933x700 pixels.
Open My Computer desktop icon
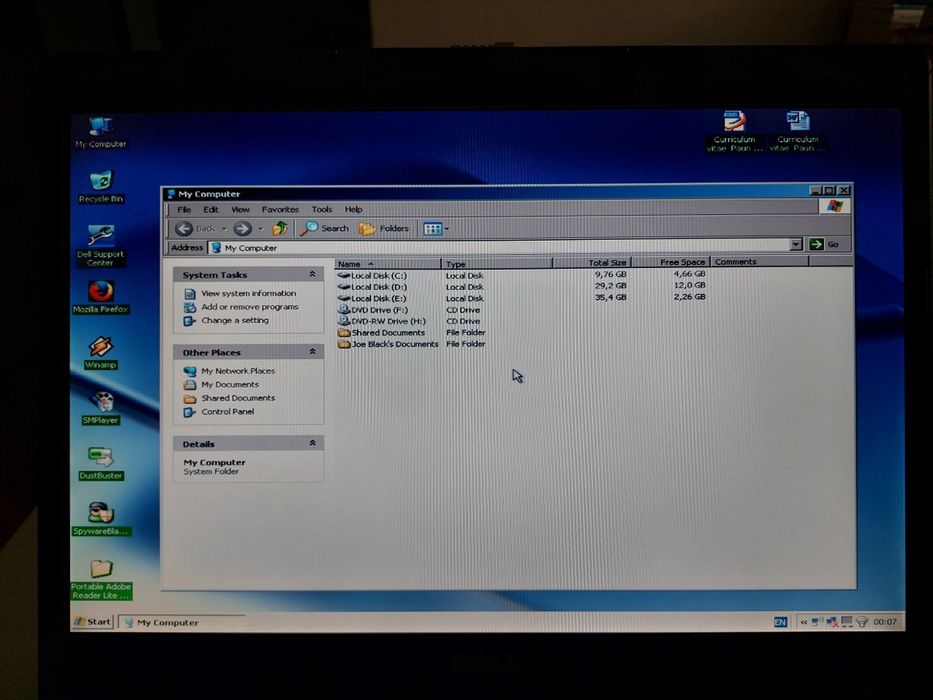(101, 132)
